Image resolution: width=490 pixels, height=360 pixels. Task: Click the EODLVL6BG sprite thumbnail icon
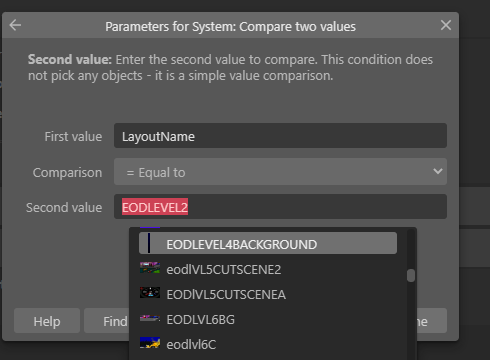point(150,318)
